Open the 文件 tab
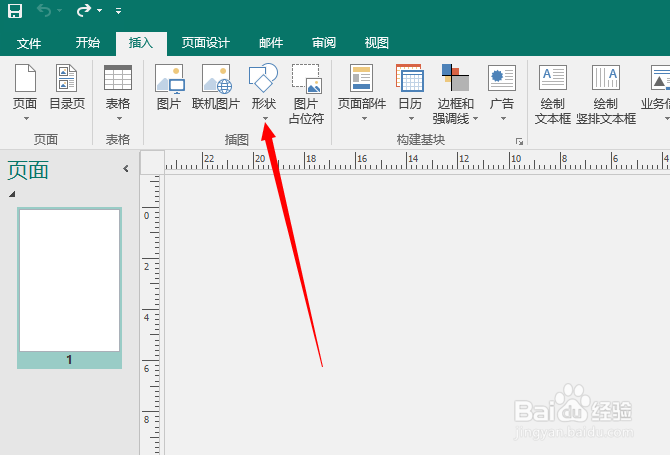The image size is (670, 455). coord(29,43)
